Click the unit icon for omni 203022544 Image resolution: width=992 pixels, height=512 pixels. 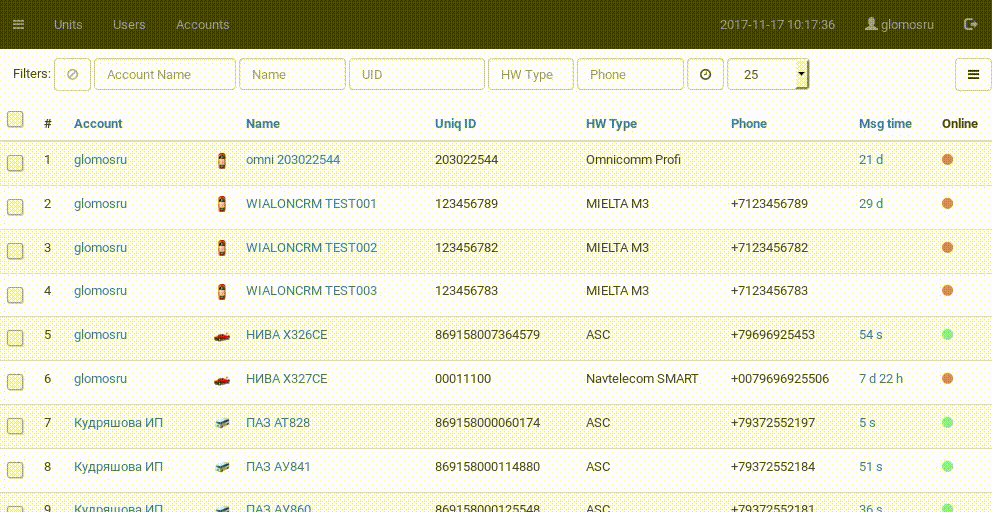click(221, 160)
